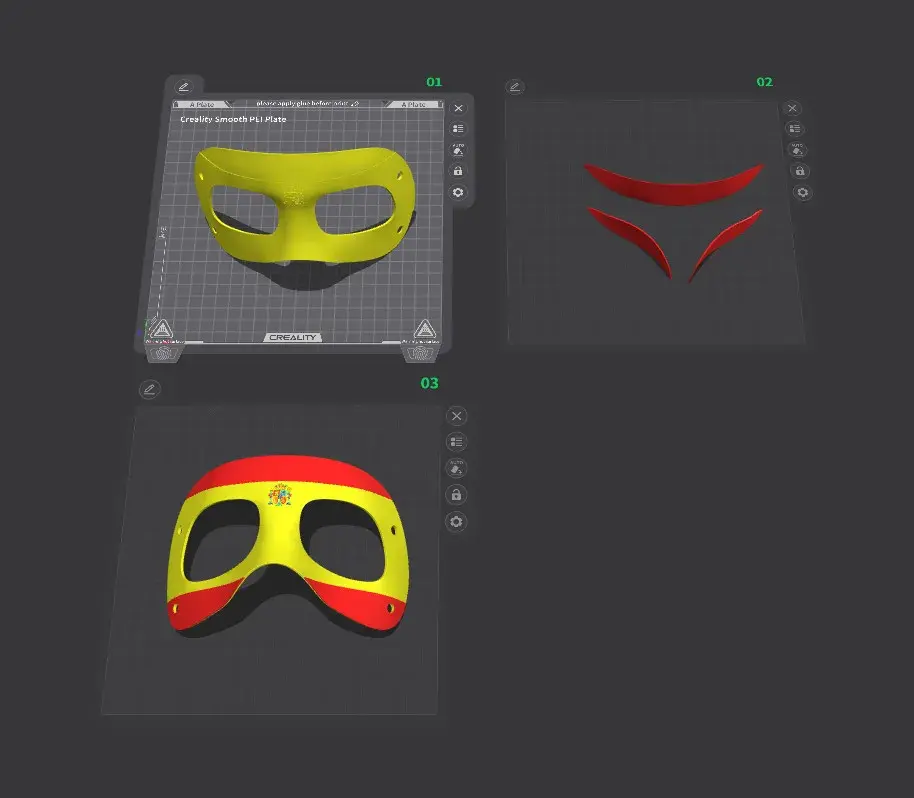Rename plate 03 using the pencil icon
Viewport: 914px width, 798px height.
(x=149, y=389)
